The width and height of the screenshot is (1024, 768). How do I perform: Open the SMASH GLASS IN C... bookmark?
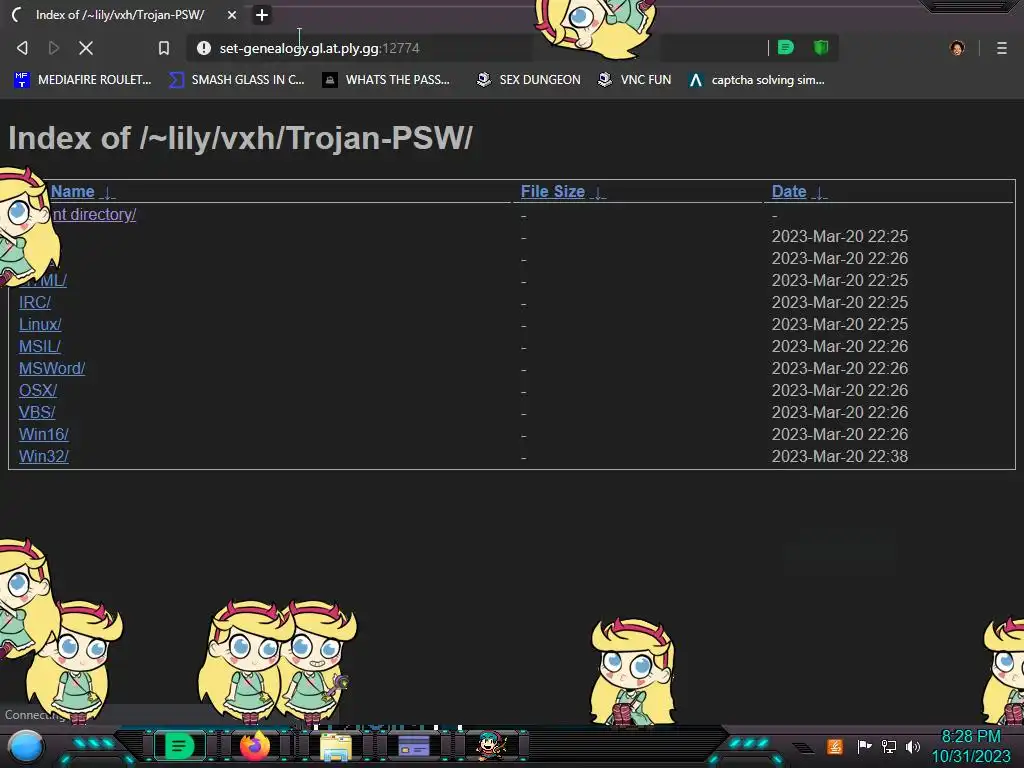point(236,80)
